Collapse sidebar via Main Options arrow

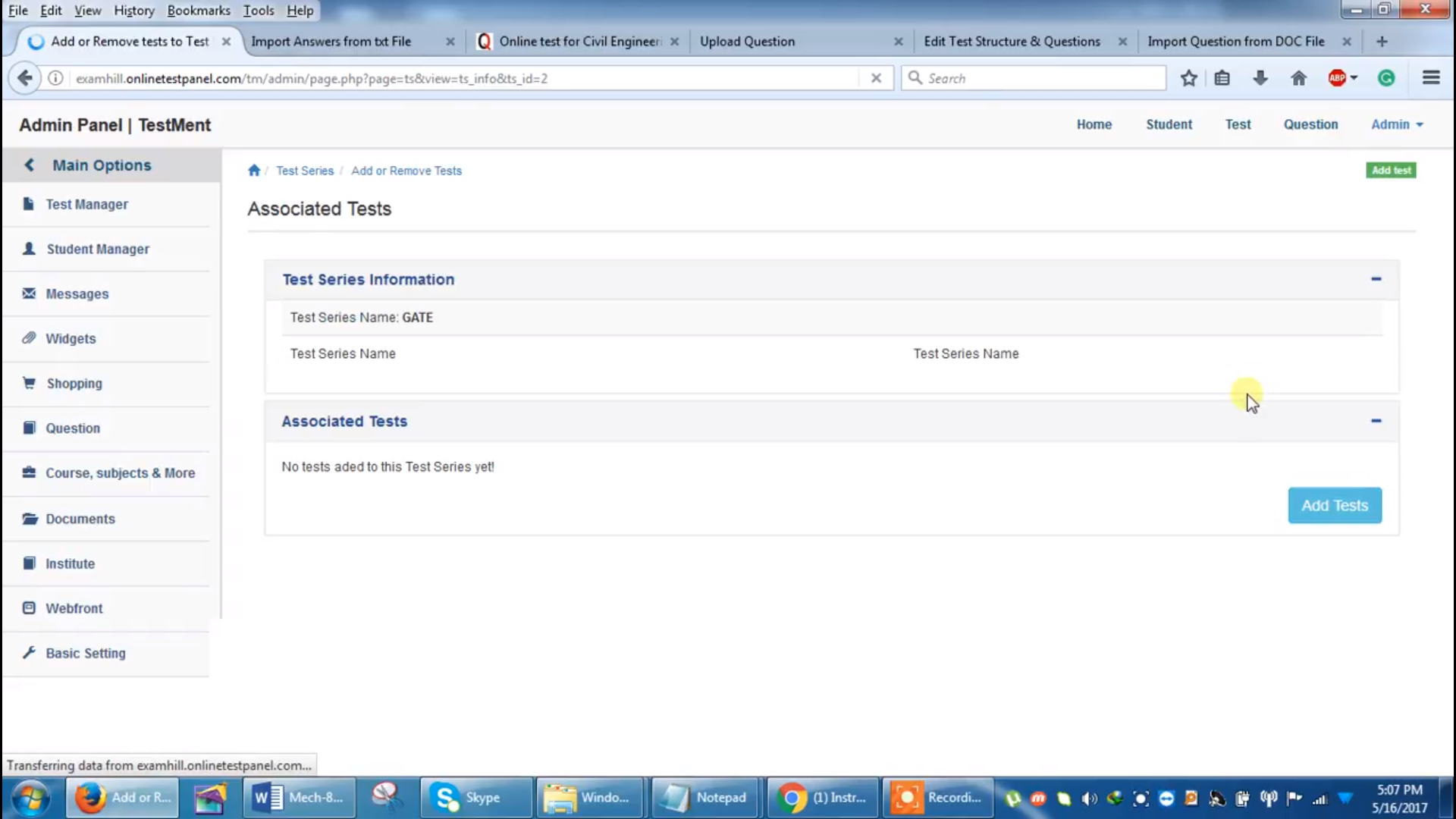(x=30, y=165)
